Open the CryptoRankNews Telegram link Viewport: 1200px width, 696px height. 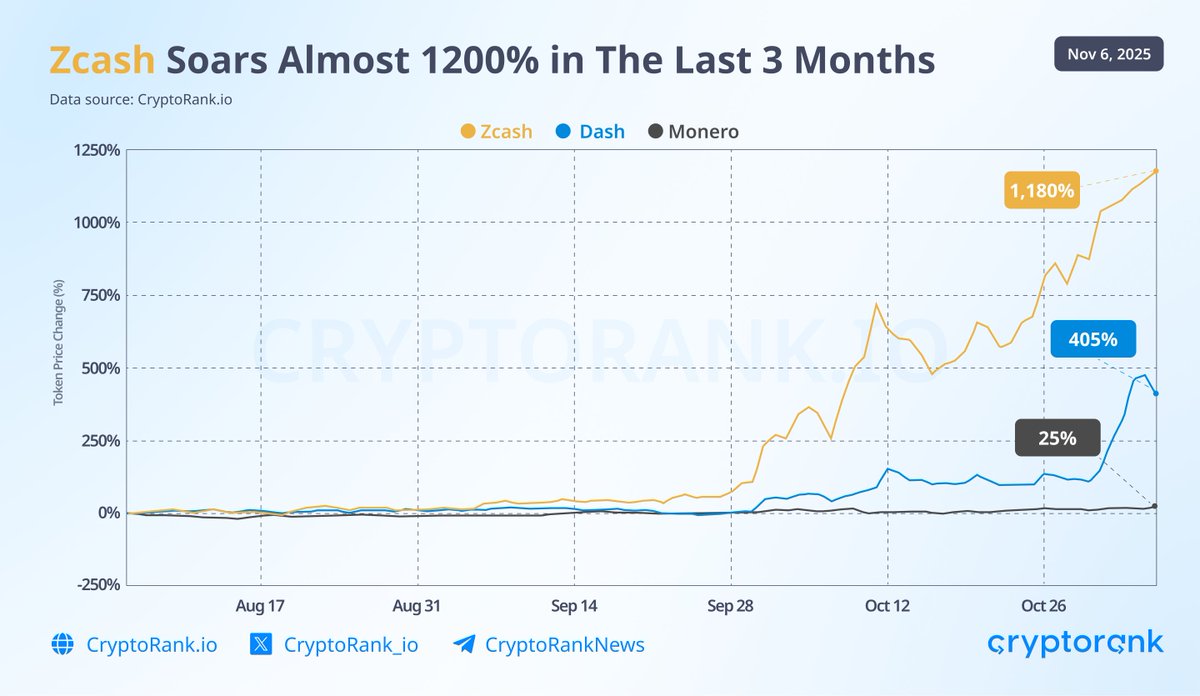[565, 645]
